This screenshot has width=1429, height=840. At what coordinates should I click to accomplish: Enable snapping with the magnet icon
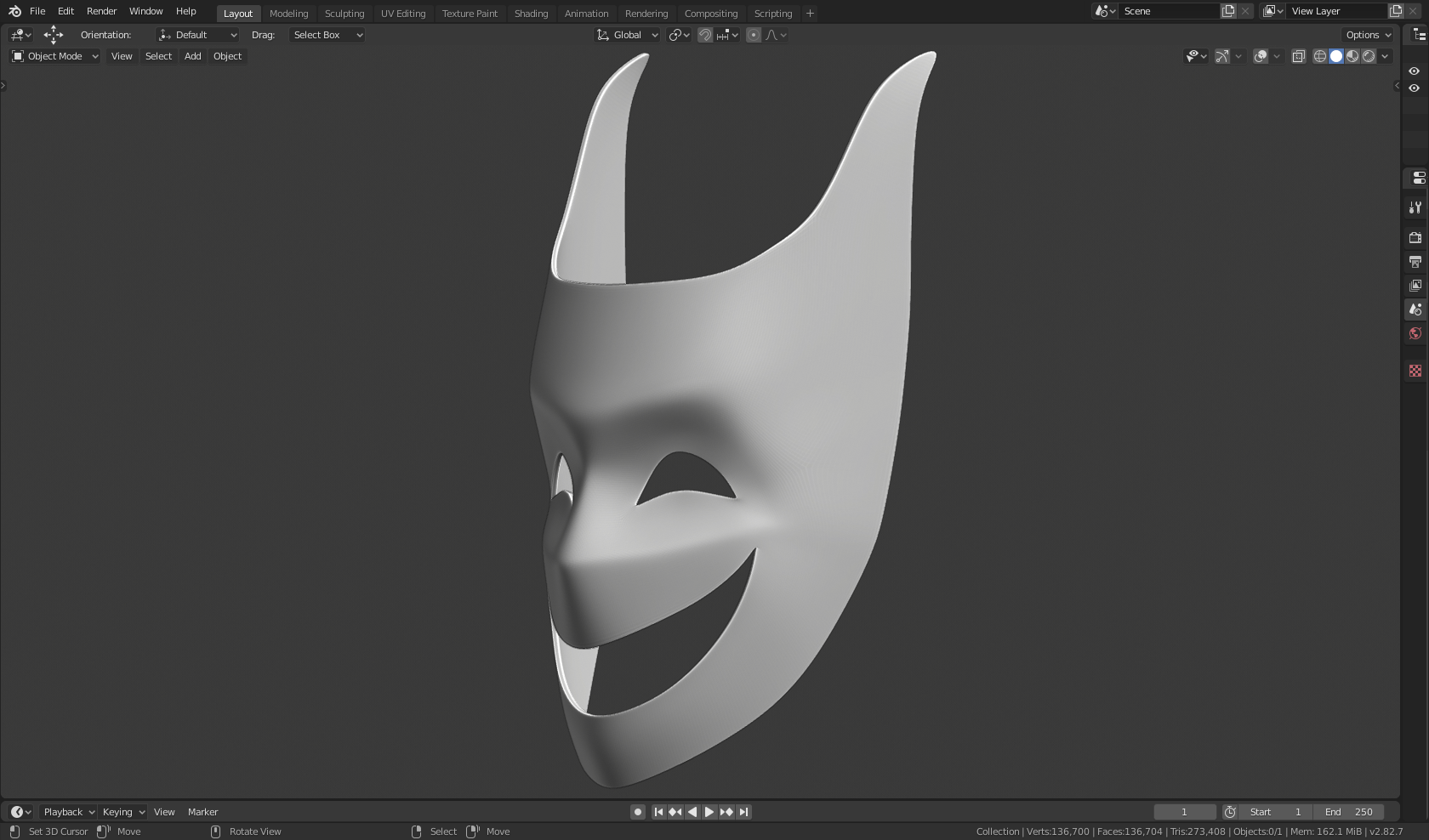705,35
